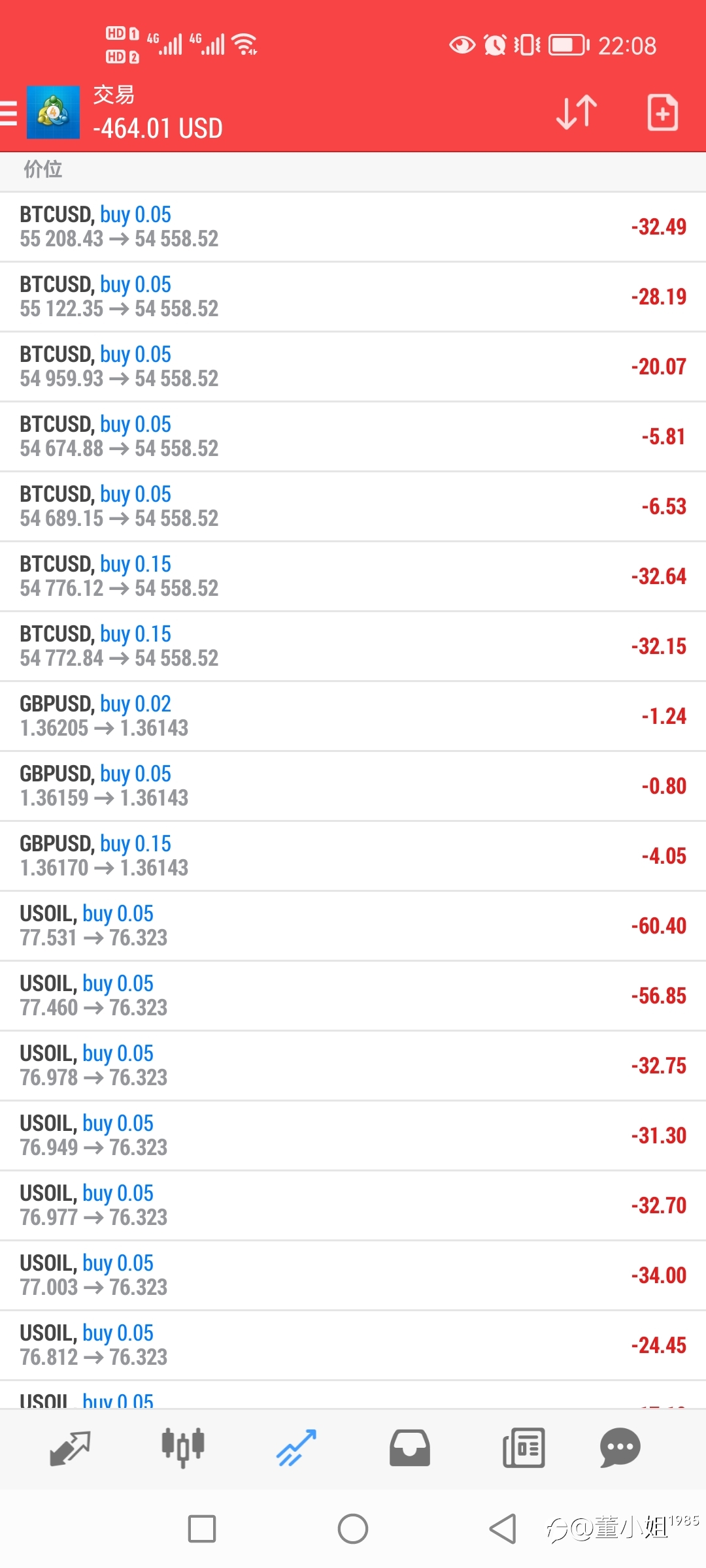Viewport: 706px width, 1568px height.
Task: Open GBPUSD buy 0.15 position at 1.36170
Action: [353, 856]
